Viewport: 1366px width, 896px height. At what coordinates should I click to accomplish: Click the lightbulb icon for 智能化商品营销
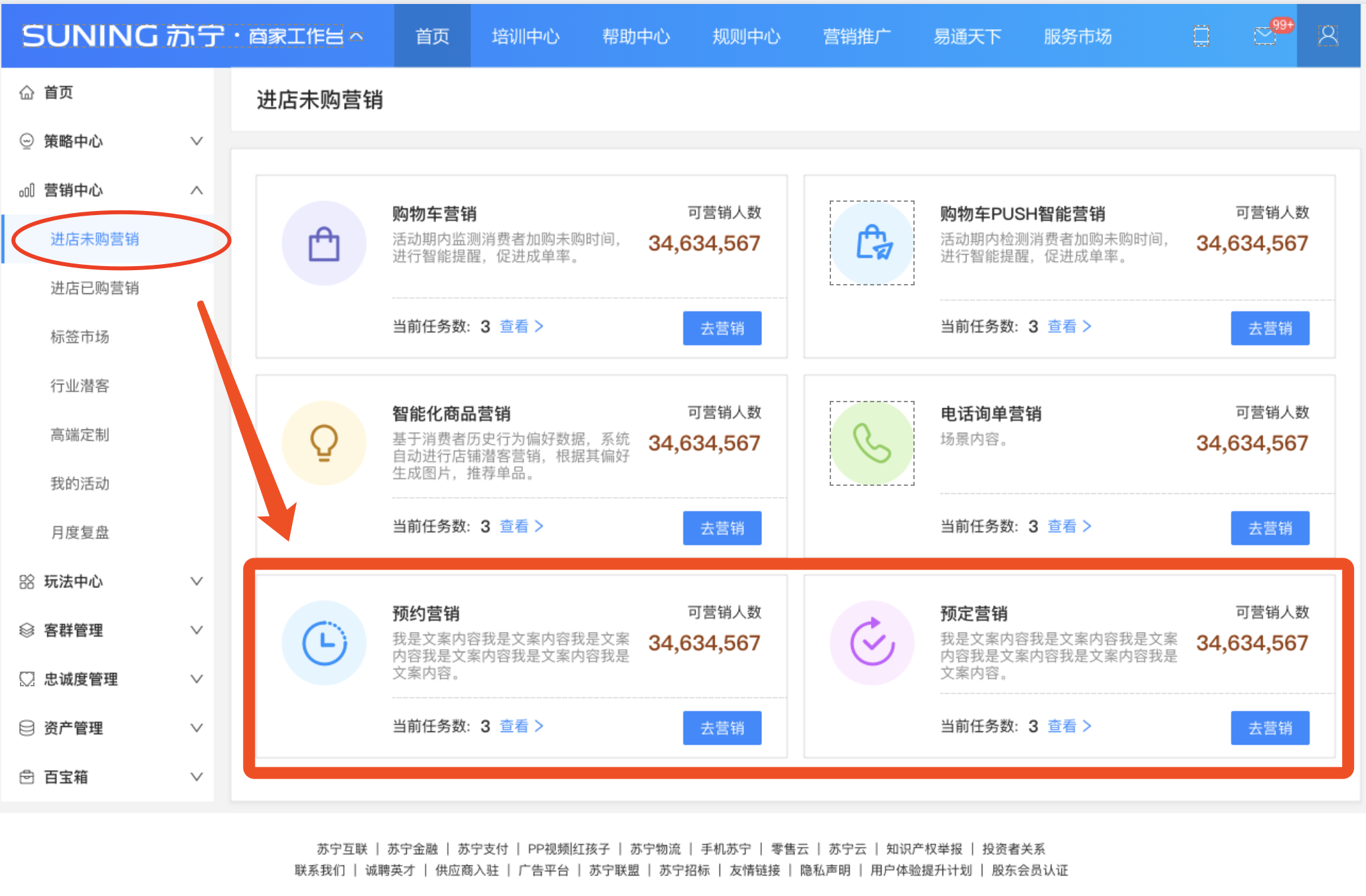click(324, 443)
